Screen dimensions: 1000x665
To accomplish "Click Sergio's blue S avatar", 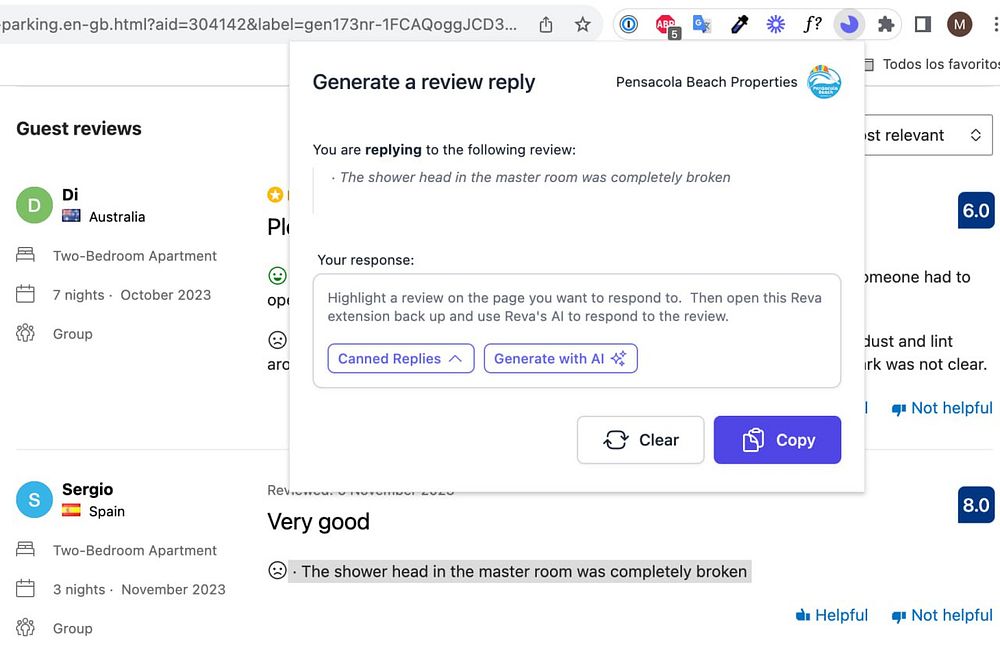I will tap(34, 499).
